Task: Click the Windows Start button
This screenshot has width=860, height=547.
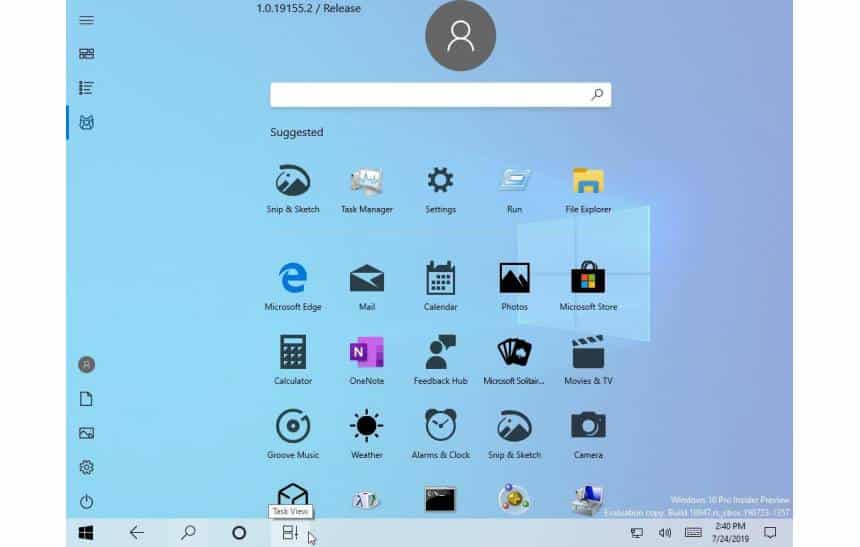Action: click(x=86, y=533)
